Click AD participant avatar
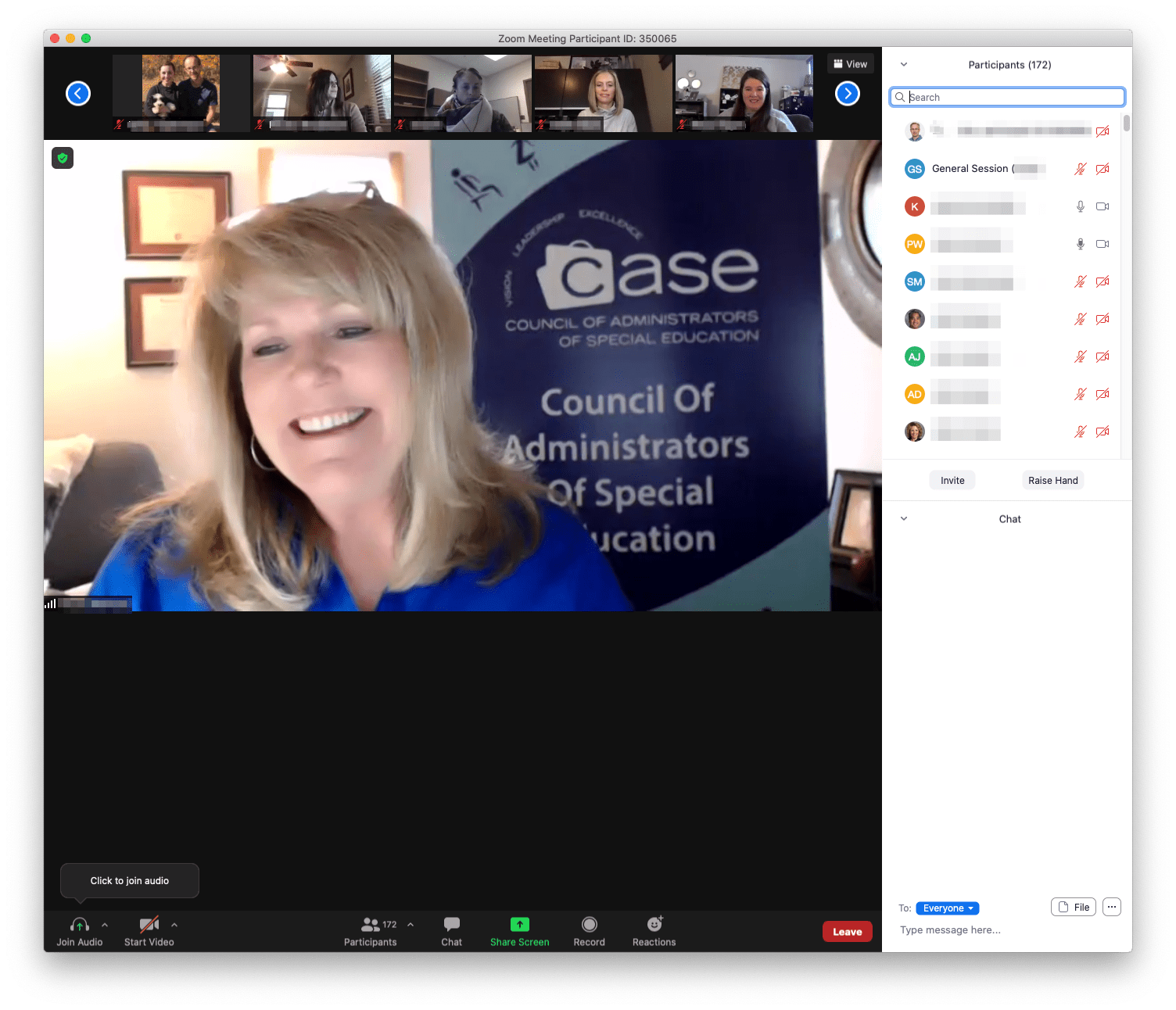The width and height of the screenshot is (1176, 1010). click(915, 394)
